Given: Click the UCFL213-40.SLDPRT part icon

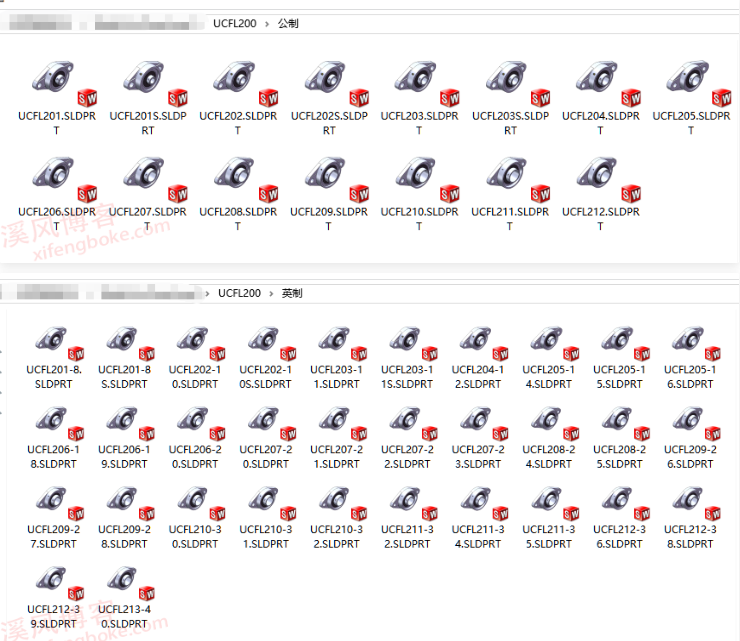Looking at the screenshot, I should 130,583.
